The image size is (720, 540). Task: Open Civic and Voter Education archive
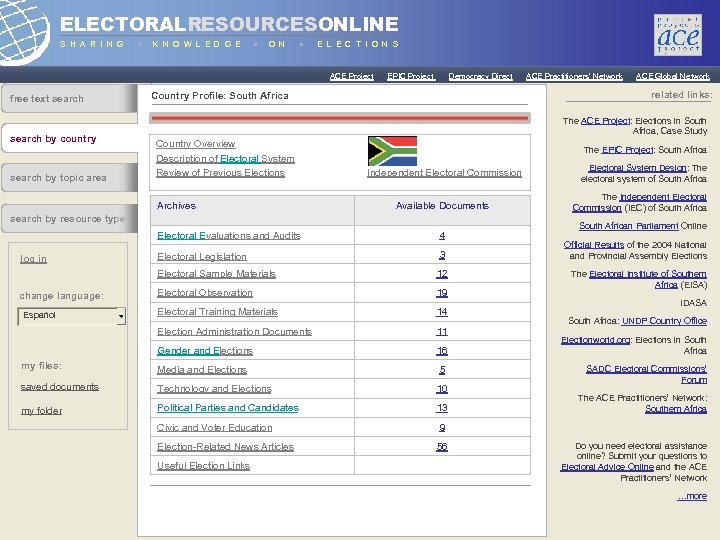(214, 428)
